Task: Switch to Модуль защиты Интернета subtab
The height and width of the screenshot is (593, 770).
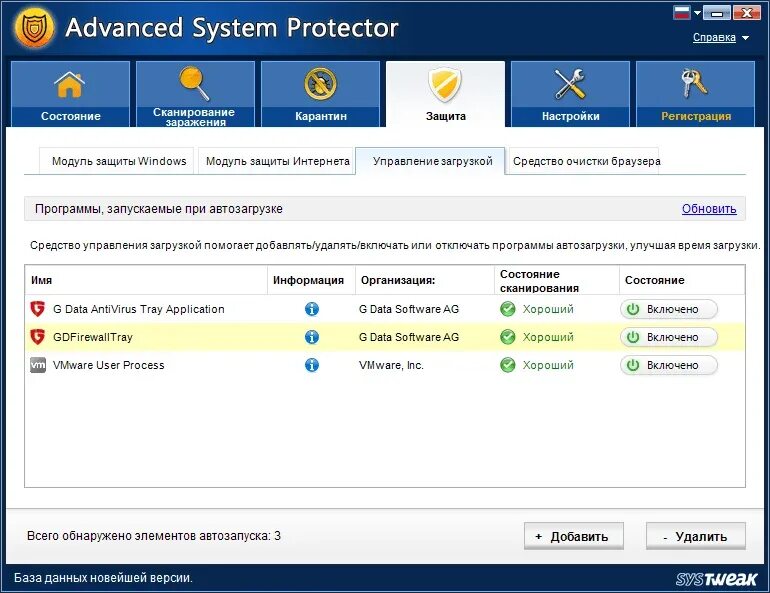Action: tap(276, 161)
